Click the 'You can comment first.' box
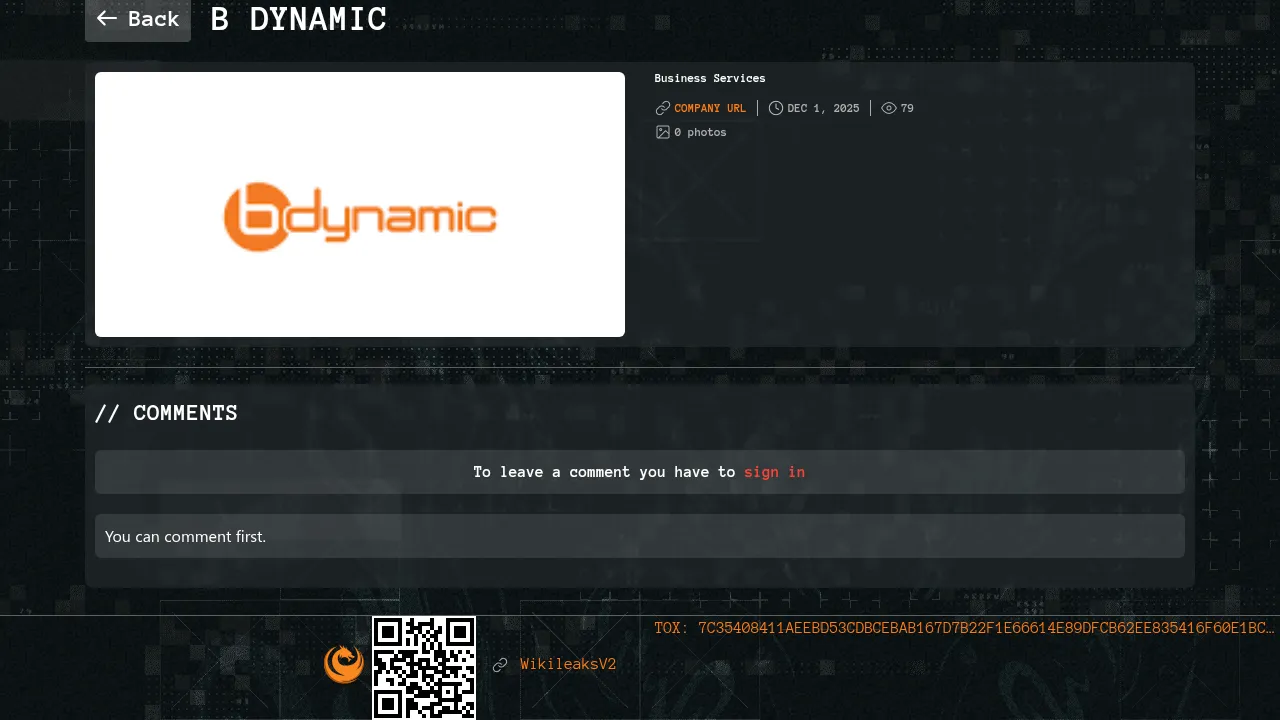 [640, 536]
